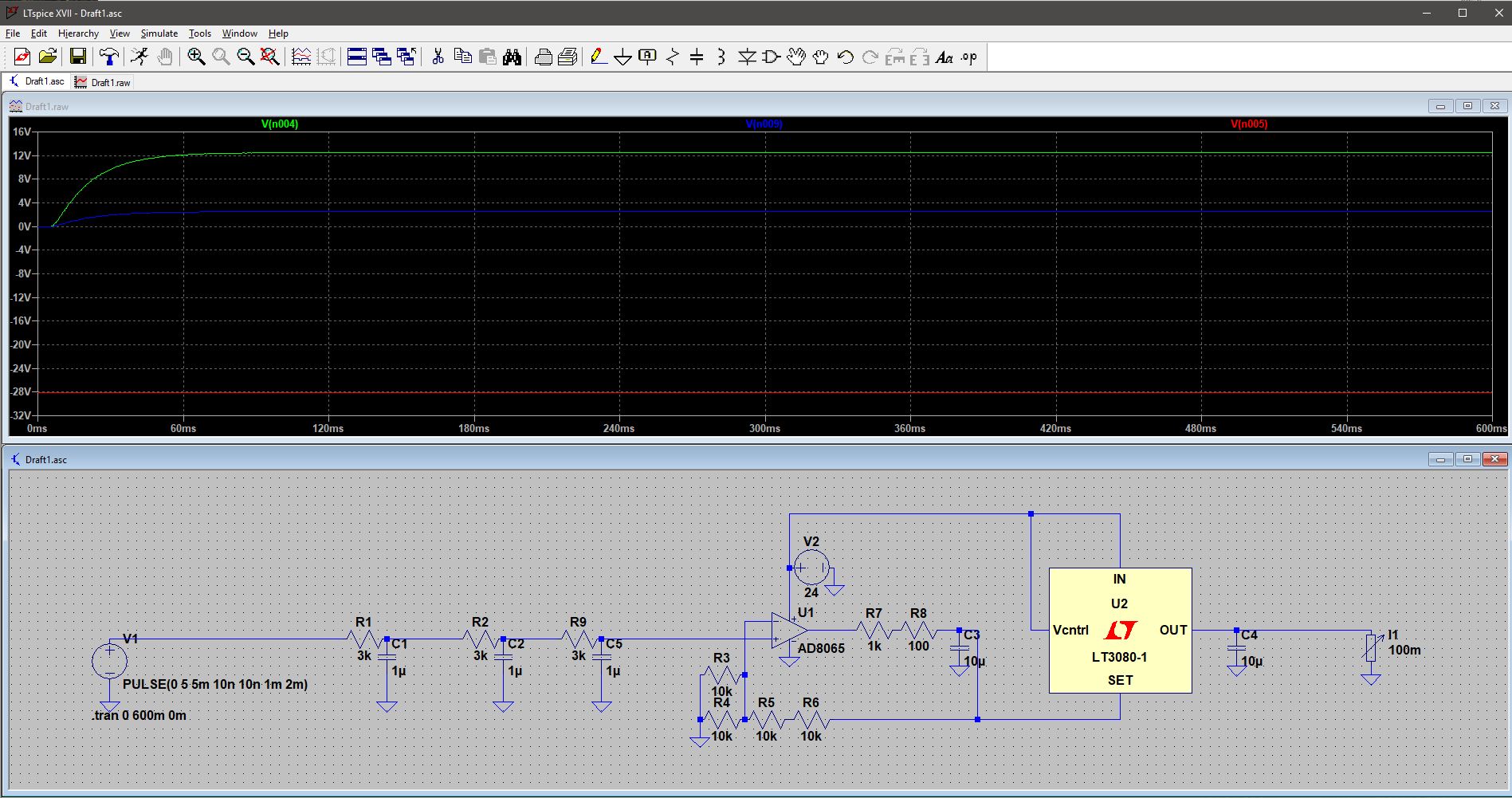Undo the last action

pyautogui.click(x=846, y=57)
